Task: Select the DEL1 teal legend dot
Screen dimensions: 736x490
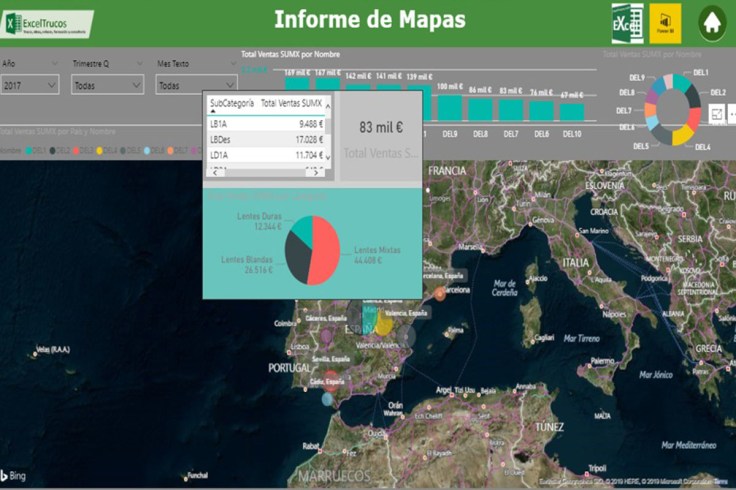Action: pos(29,151)
